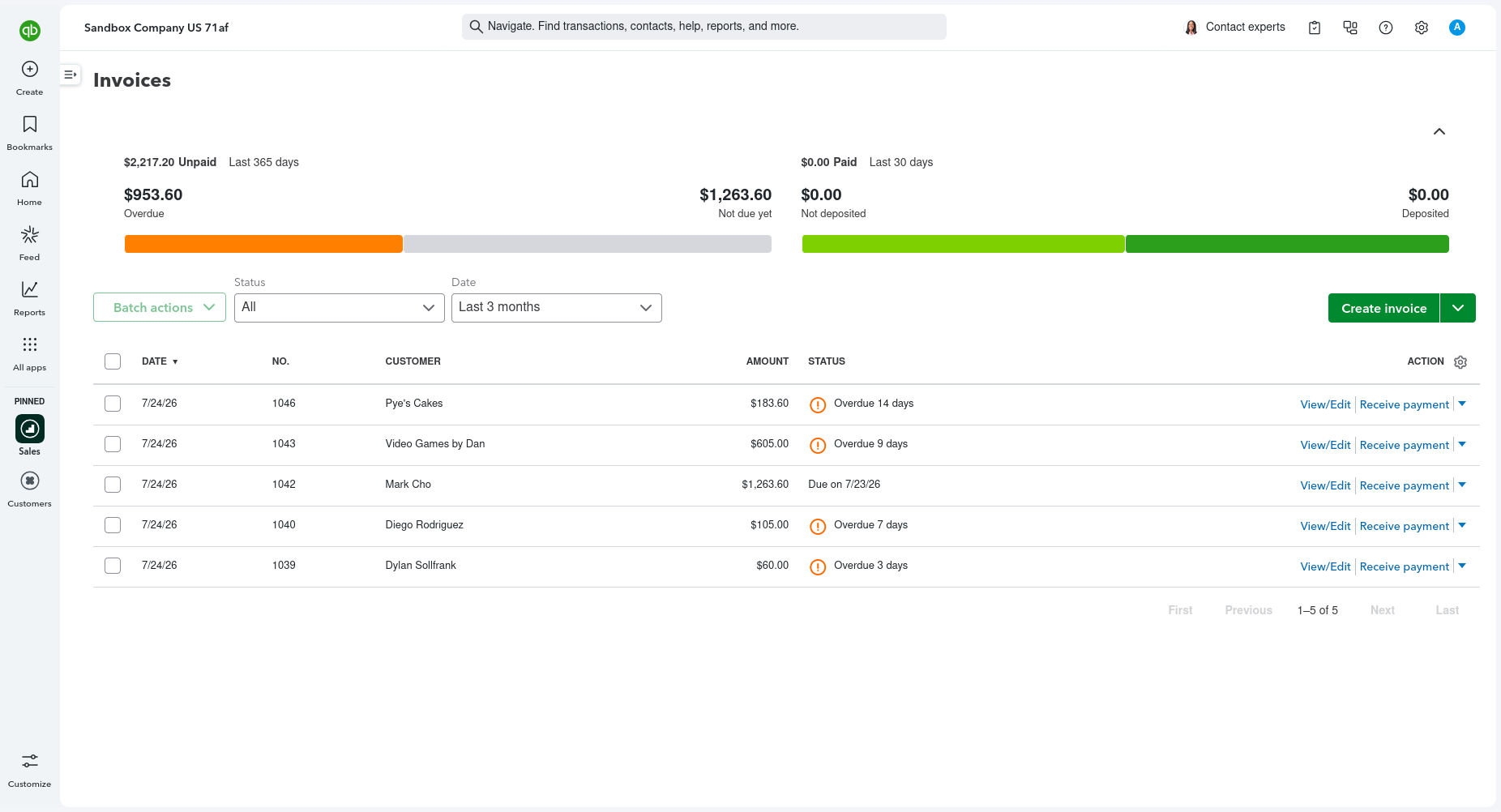This screenshot has height=812, width=1501.
Task: Open the help question mark icon
Action: (1386, 28)
